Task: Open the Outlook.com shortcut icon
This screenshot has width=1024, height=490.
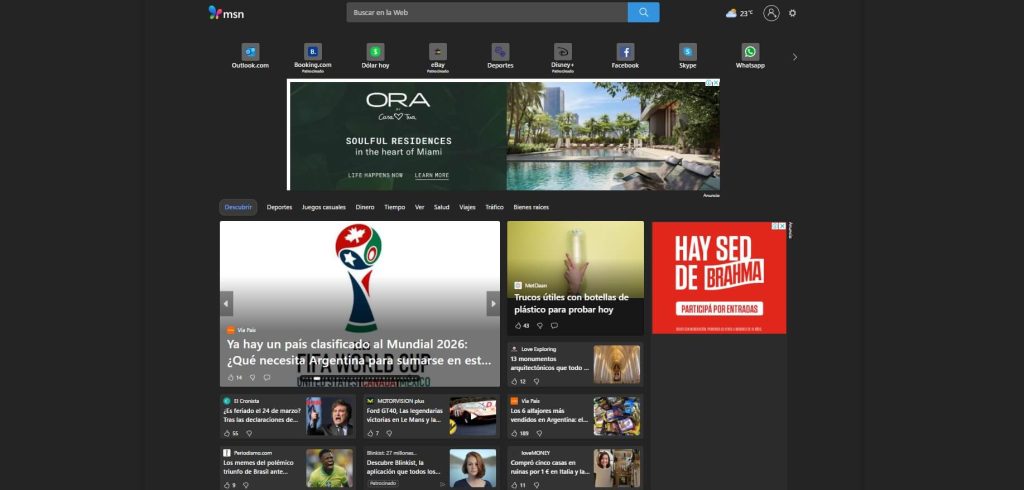Action: (250, 52)
